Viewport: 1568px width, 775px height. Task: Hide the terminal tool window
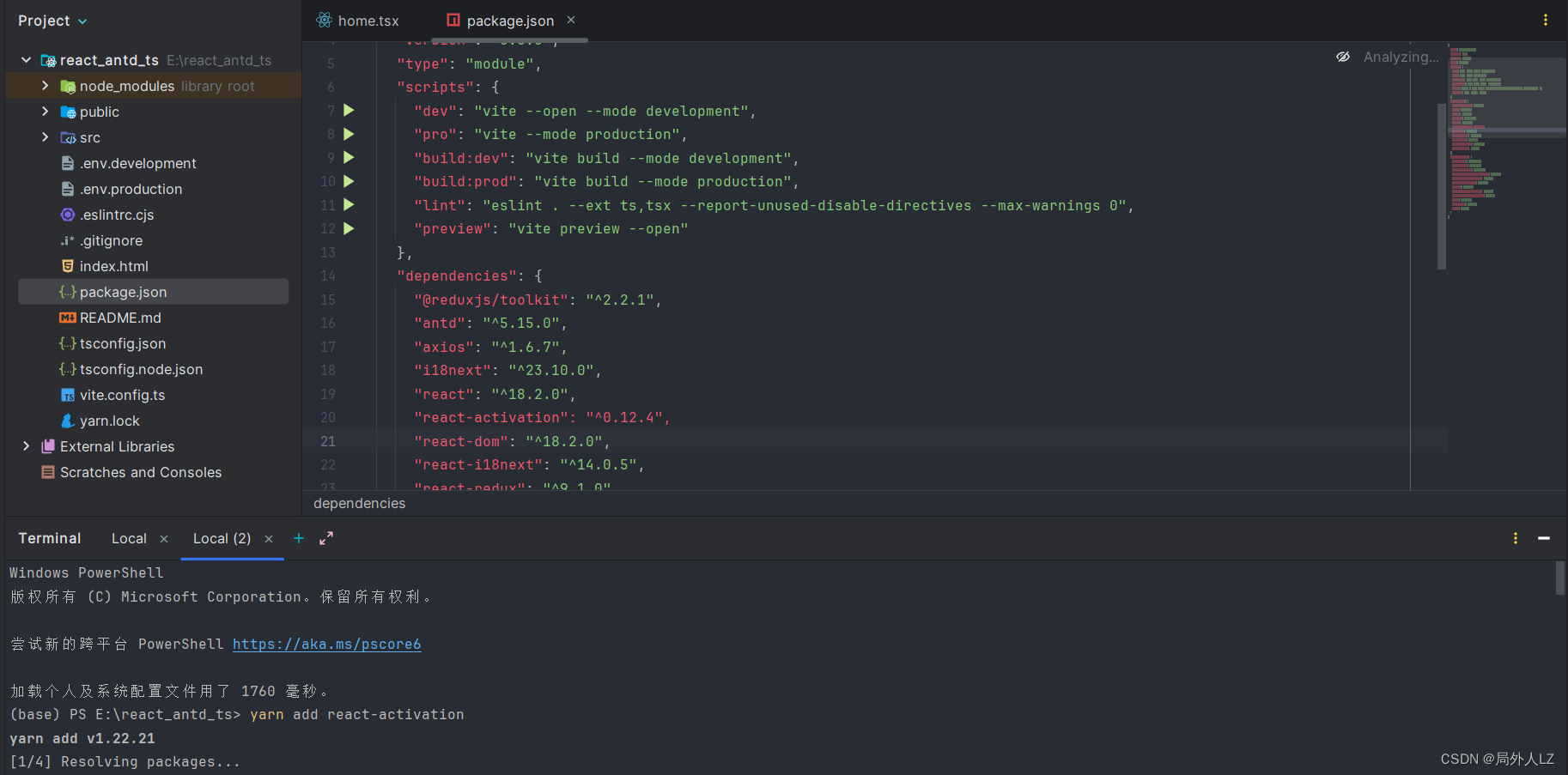(1544, 538)
